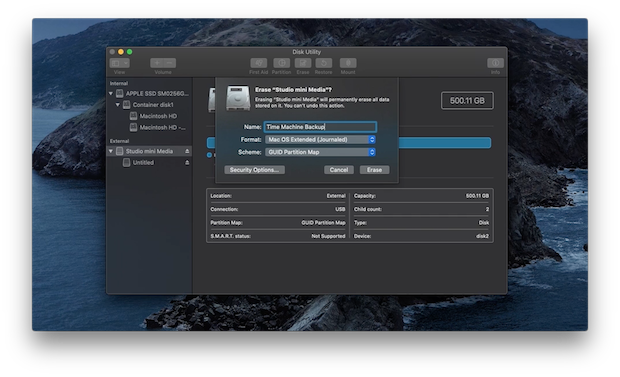This screenshot has height=377, width=620.
Task: Collapse the APPLE SSD disk tree
Action: [111, 94]
